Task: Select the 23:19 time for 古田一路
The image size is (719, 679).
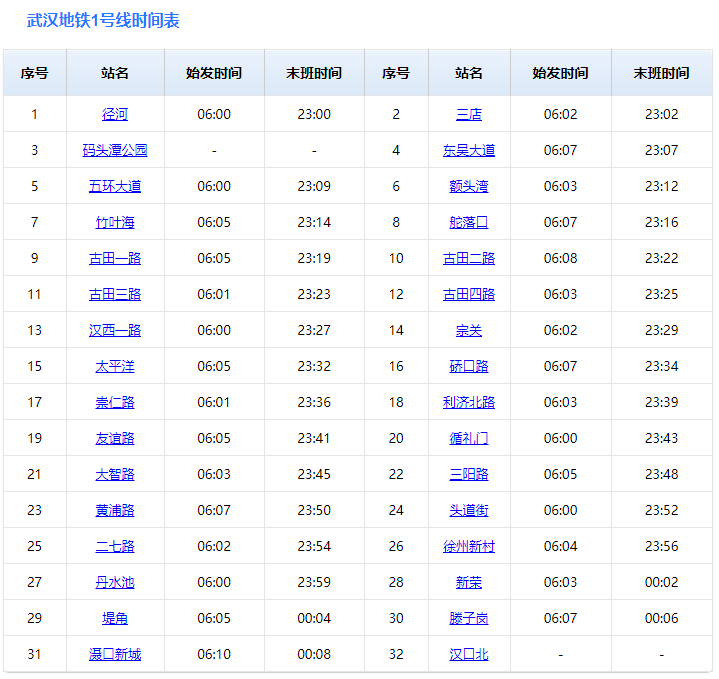Action: [314, 258]
